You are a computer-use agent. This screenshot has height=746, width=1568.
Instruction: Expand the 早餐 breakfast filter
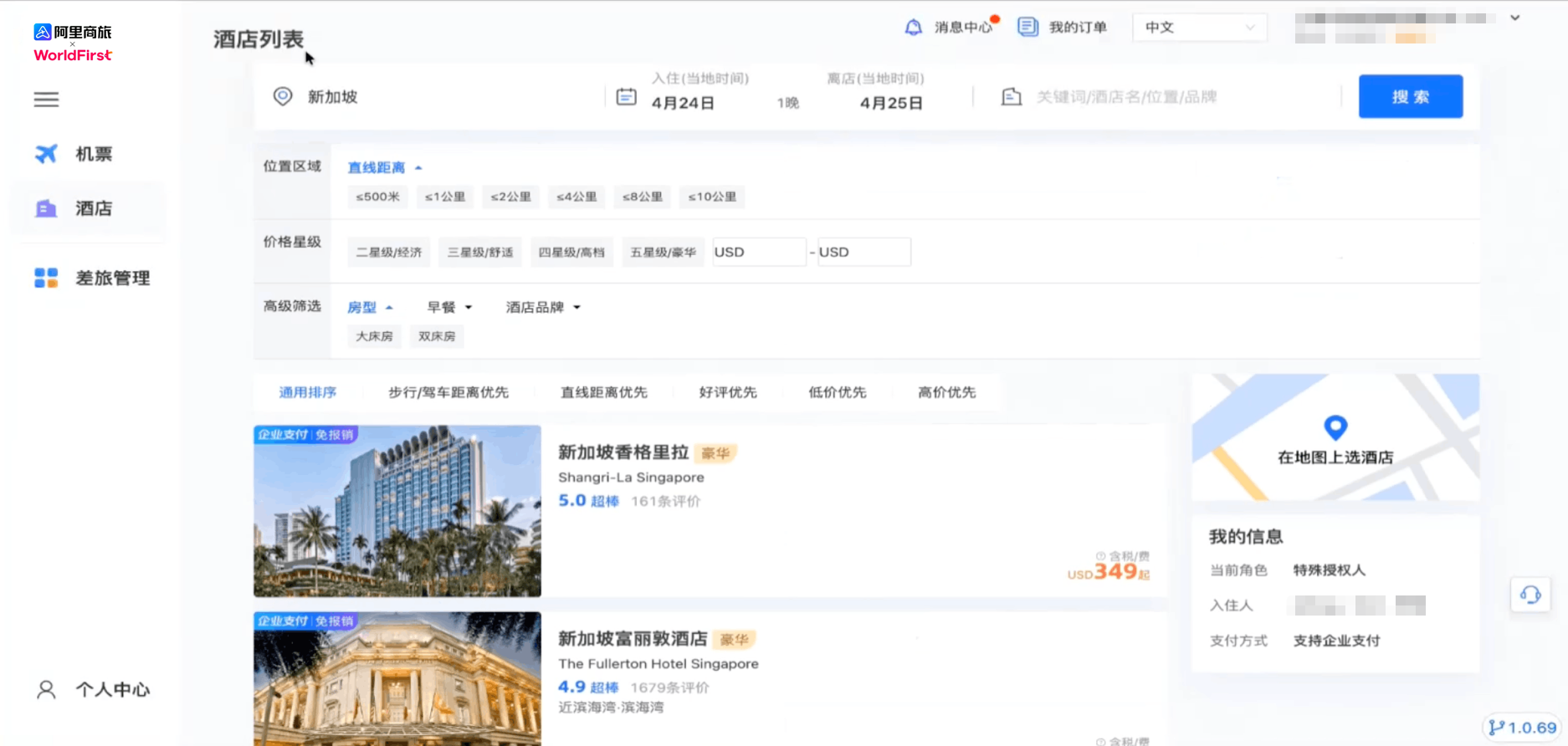click(449, 307)
